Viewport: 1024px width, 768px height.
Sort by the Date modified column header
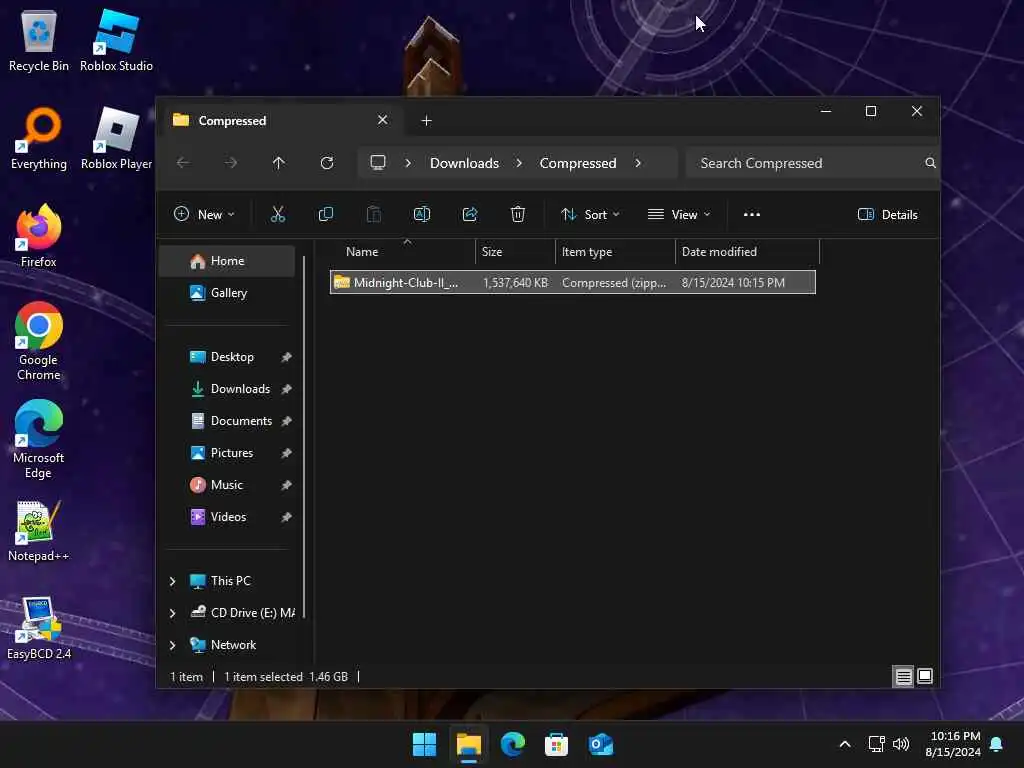[x=747, y=251]
